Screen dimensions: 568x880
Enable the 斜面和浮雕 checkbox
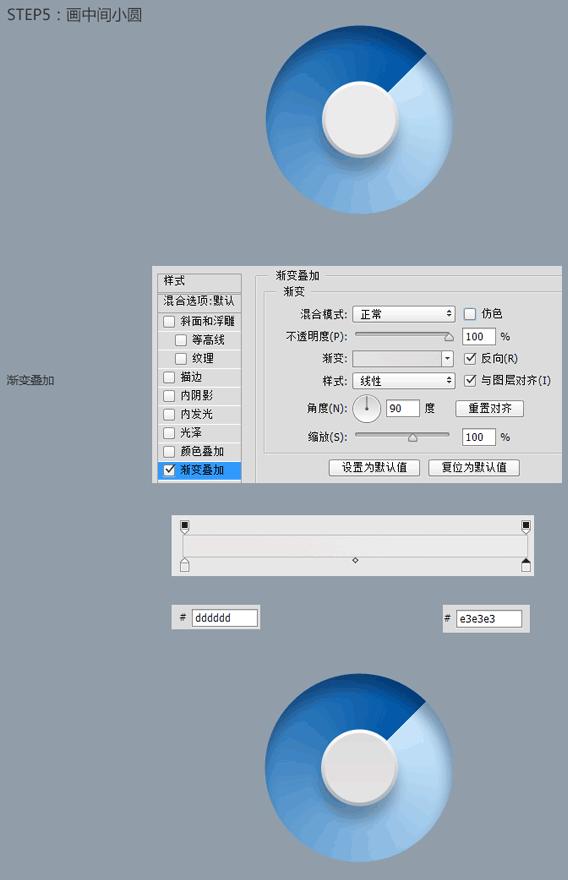pos(169,322)
